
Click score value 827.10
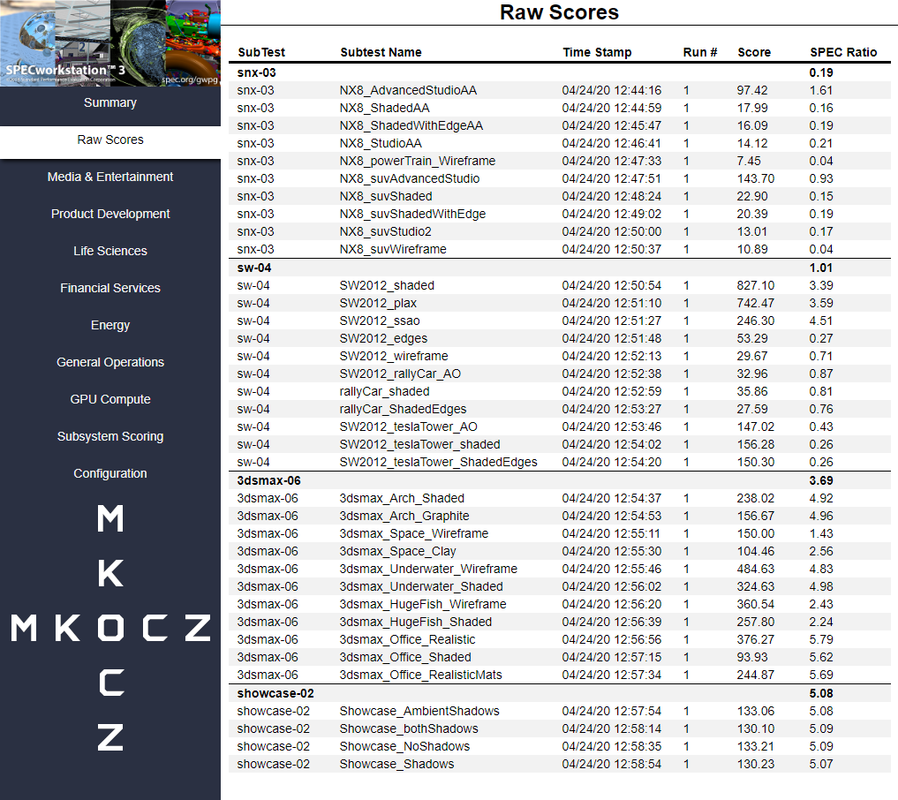pyautogui.click(x=755, y=286)
